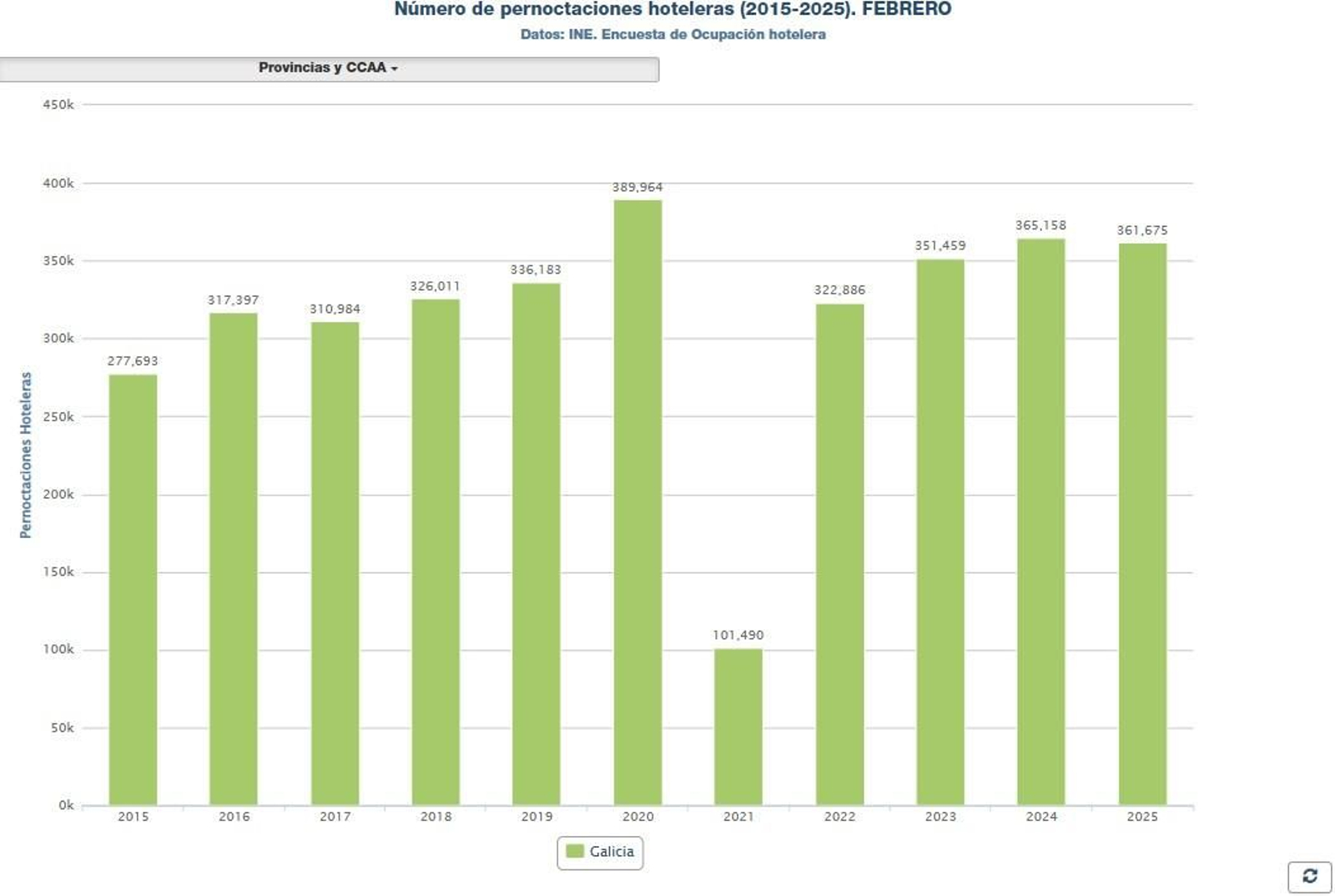The height and width of the screenshot is (896, 1335).
Task: Select the shortest bar for 2021
Action: [738, 726]
